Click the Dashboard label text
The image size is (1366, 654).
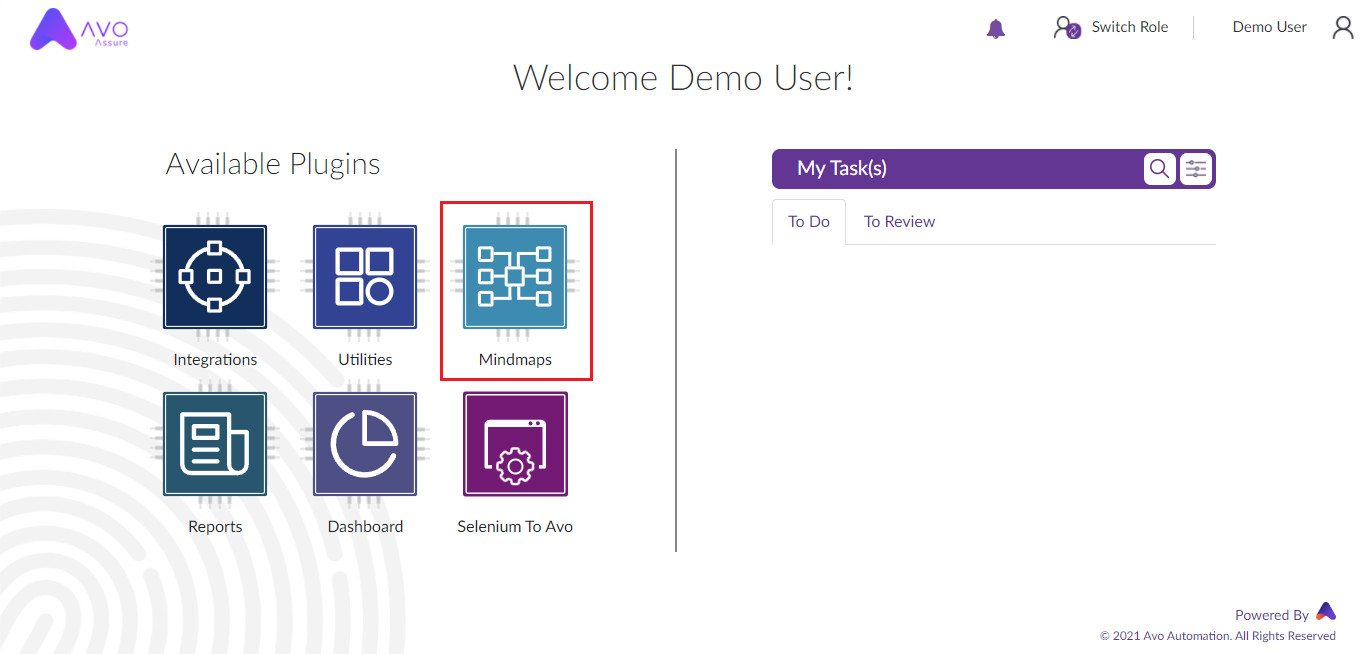[365, 527]
